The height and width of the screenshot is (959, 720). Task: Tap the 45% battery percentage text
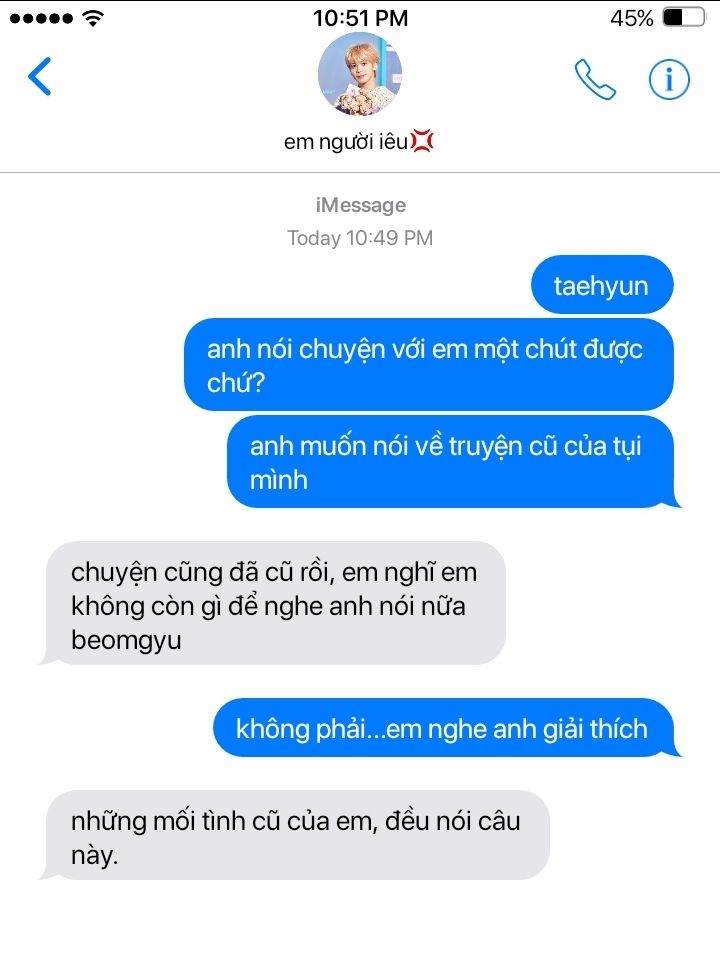[631, 18]
